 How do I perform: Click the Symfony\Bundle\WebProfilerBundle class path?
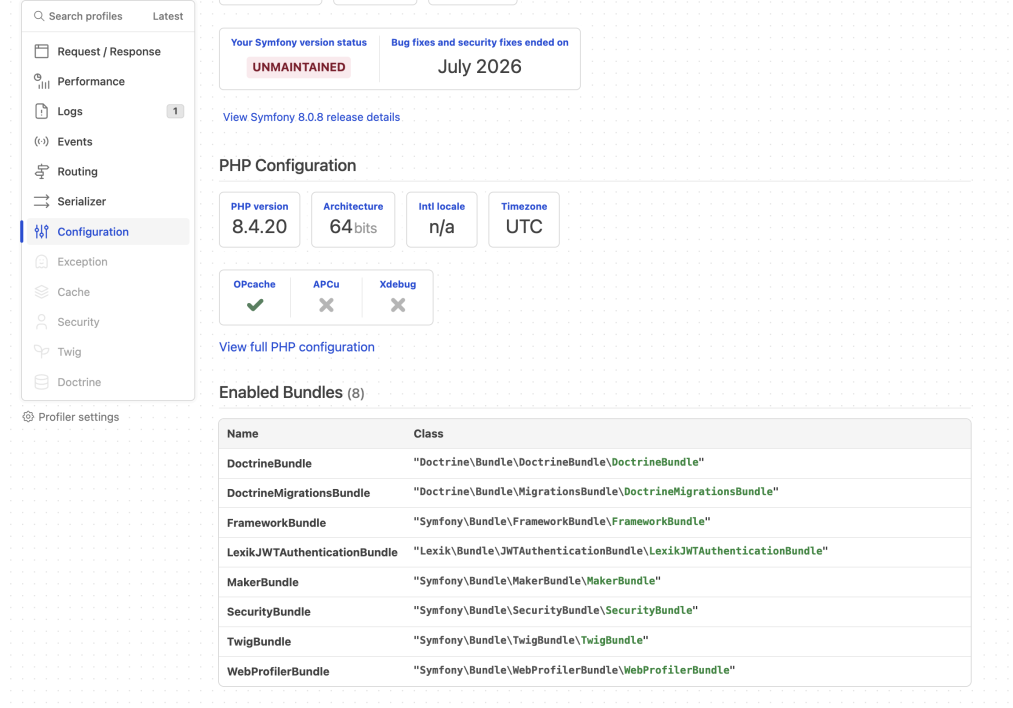(x=574, y=670)
